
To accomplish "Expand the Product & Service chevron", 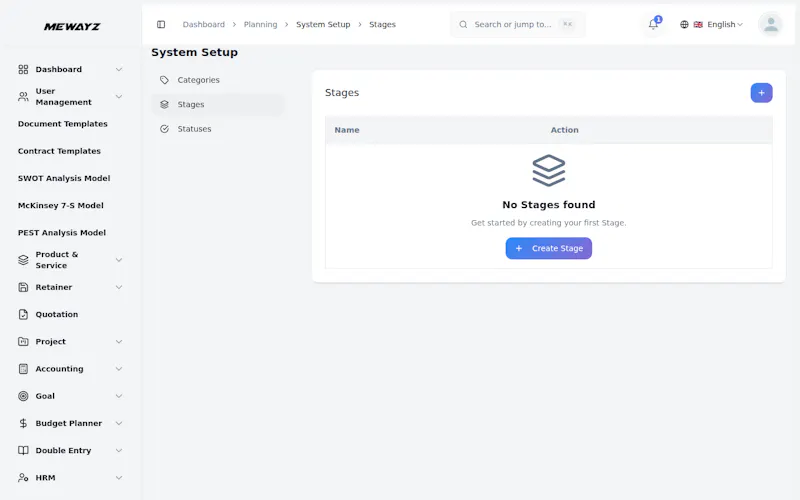I will (x=119, y=260).
